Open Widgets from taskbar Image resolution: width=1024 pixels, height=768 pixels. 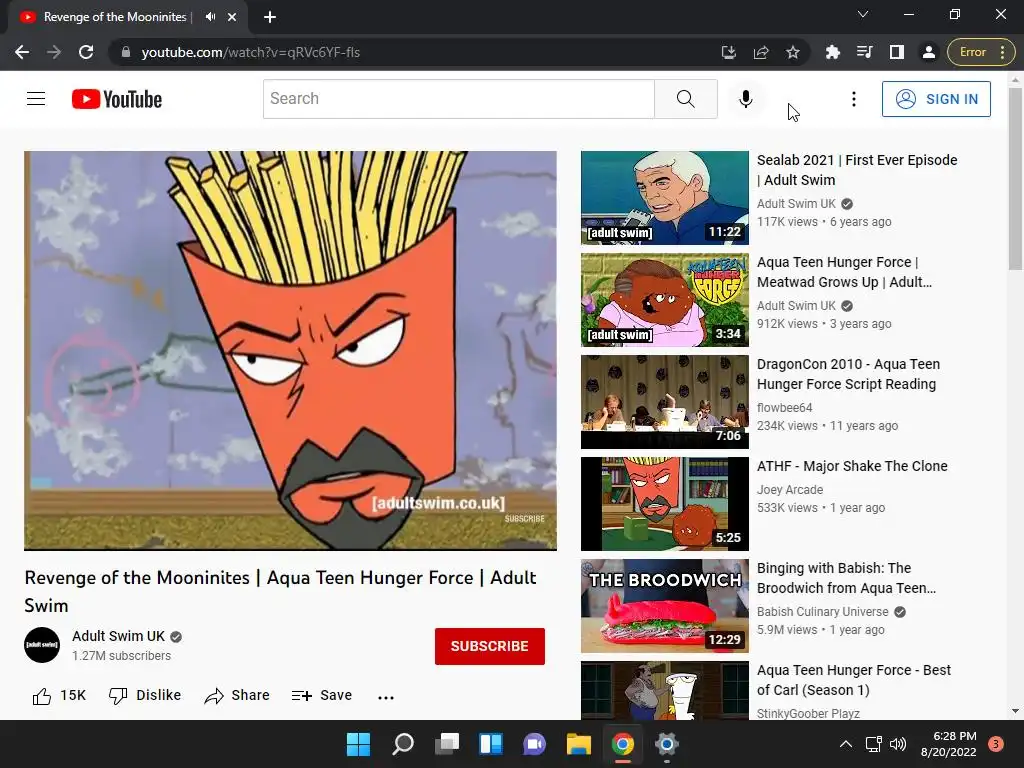[x=490, y=744]
